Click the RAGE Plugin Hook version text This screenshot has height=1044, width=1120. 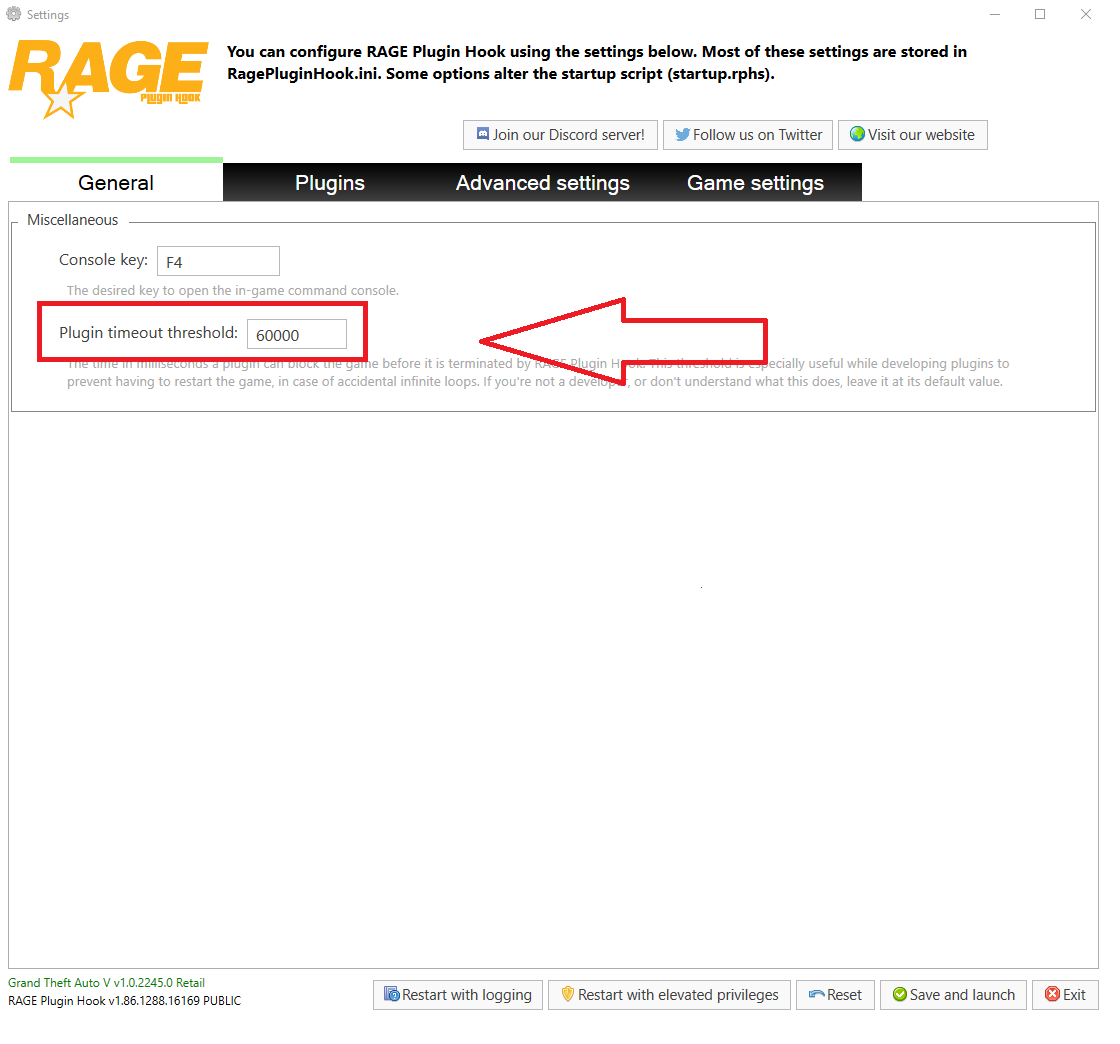coord(124,1000)
